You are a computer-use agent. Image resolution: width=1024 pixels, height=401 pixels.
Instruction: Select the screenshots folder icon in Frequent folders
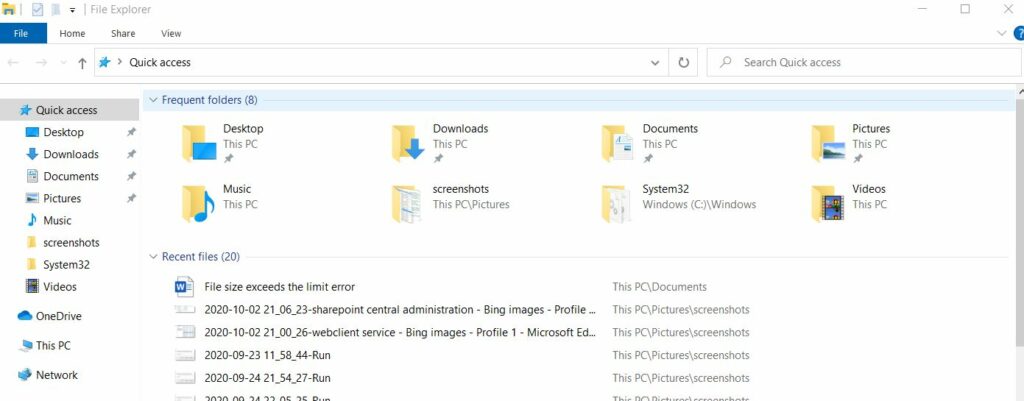[x=408, y=203]
